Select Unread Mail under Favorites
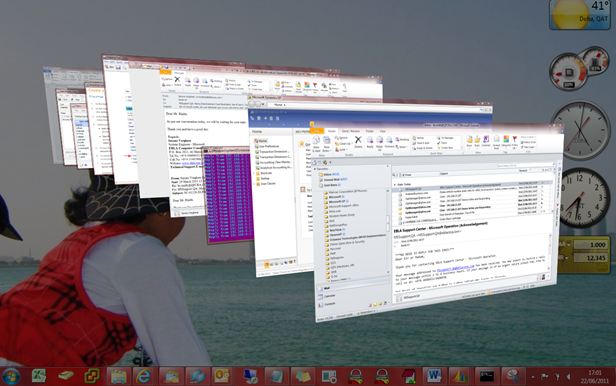The image size is (616, 386). (333, 179)
